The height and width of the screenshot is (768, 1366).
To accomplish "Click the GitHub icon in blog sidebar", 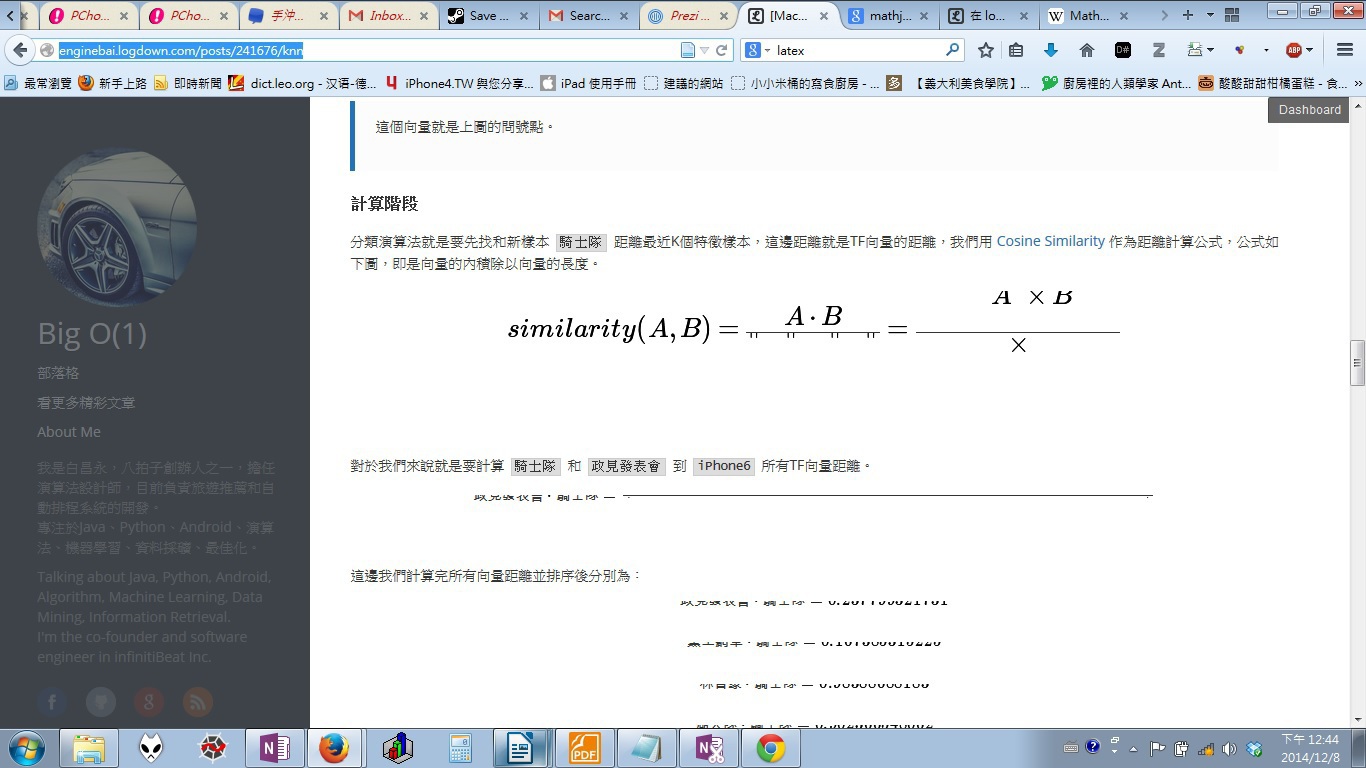I will point(100,702).
